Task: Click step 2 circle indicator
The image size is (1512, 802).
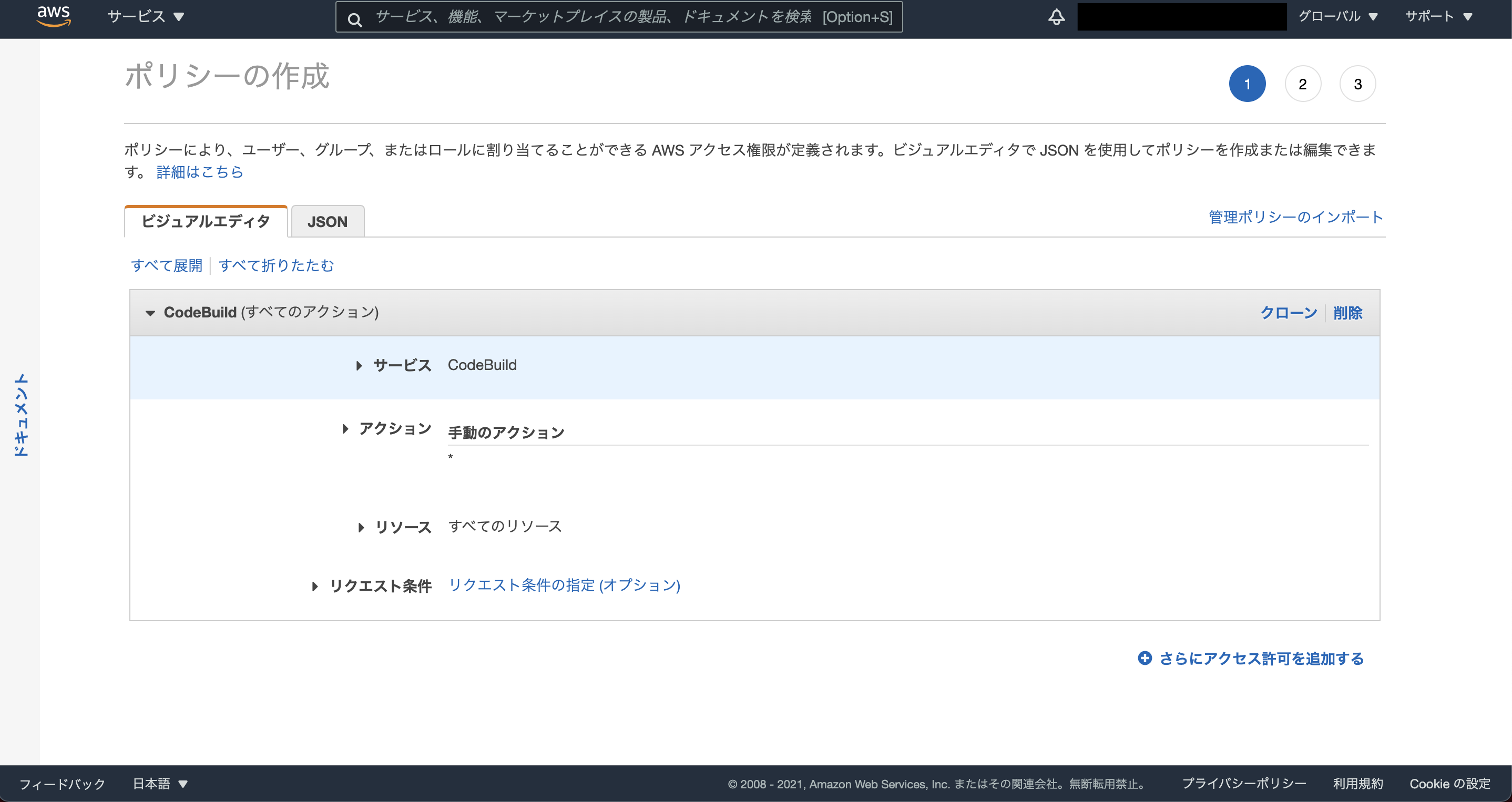Action: [x=1302, y=84]
